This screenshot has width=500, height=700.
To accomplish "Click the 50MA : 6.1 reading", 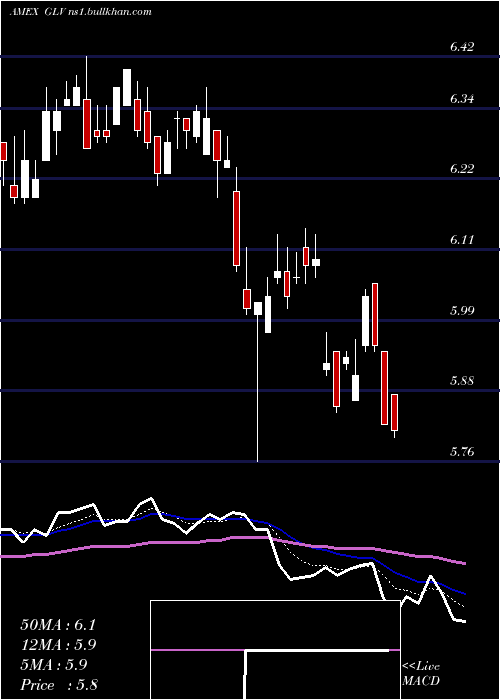I will coord(58,625).
